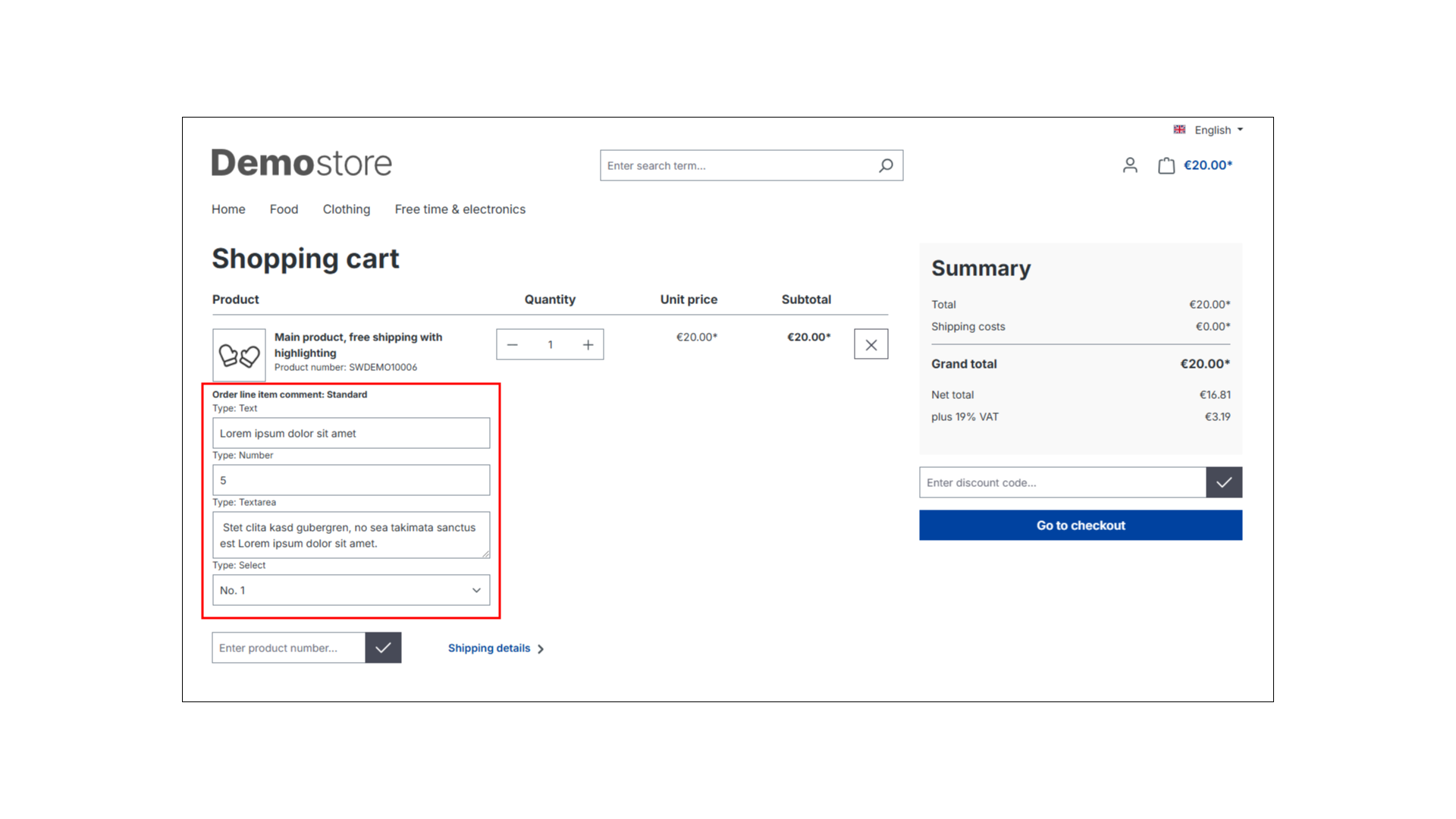The image size is (1456, 819).
Task: Expand Shipping details link
Action: pyautogui.click(x=495, y=648)
